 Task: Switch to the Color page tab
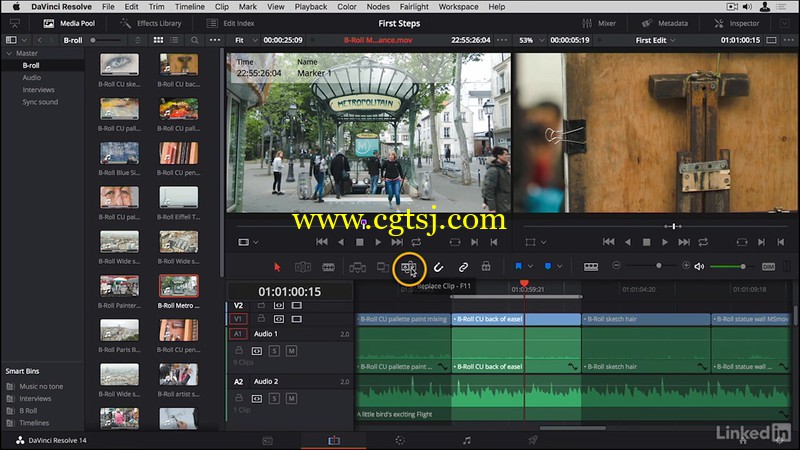(x=399, y=440)
